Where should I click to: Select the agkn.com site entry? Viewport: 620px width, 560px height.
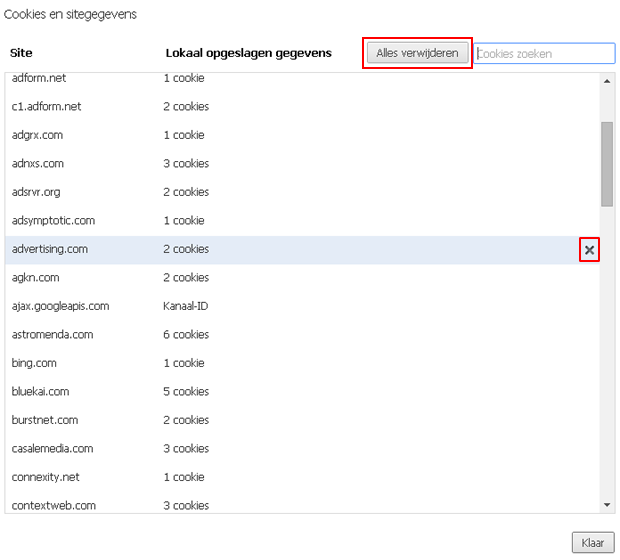pos(36,278)
